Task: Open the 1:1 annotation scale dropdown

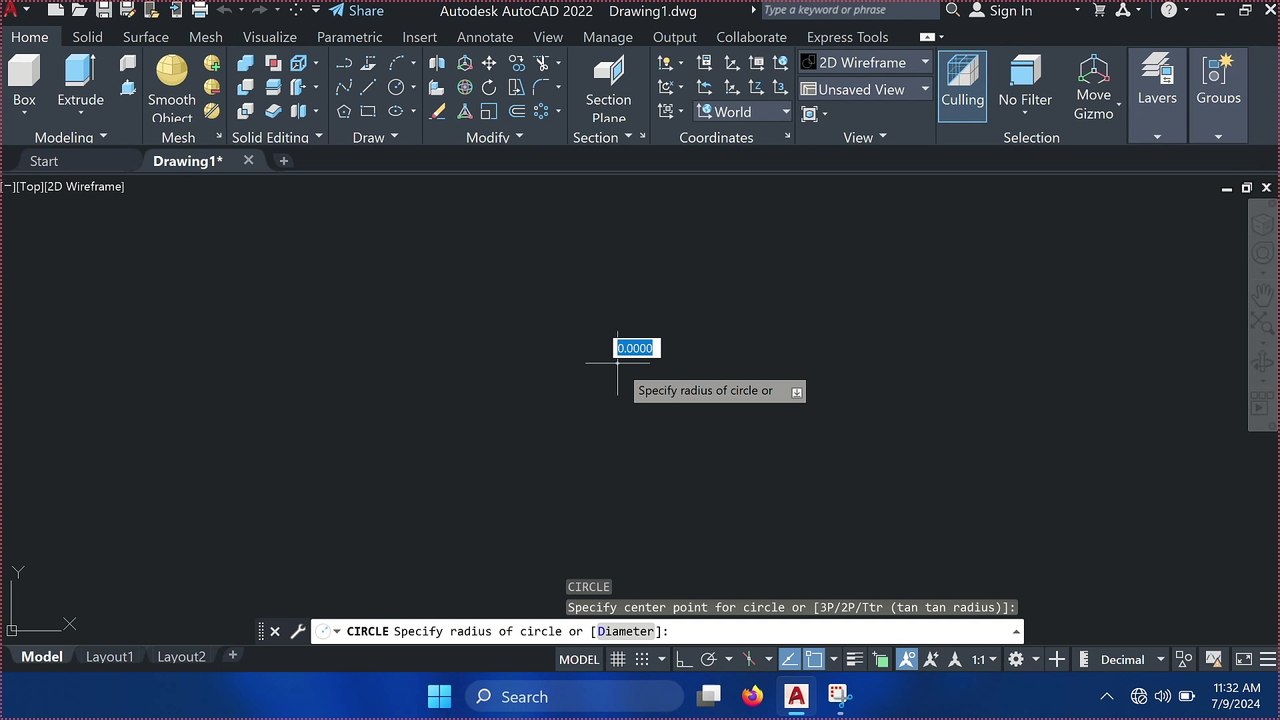Action: coord(985,659)
